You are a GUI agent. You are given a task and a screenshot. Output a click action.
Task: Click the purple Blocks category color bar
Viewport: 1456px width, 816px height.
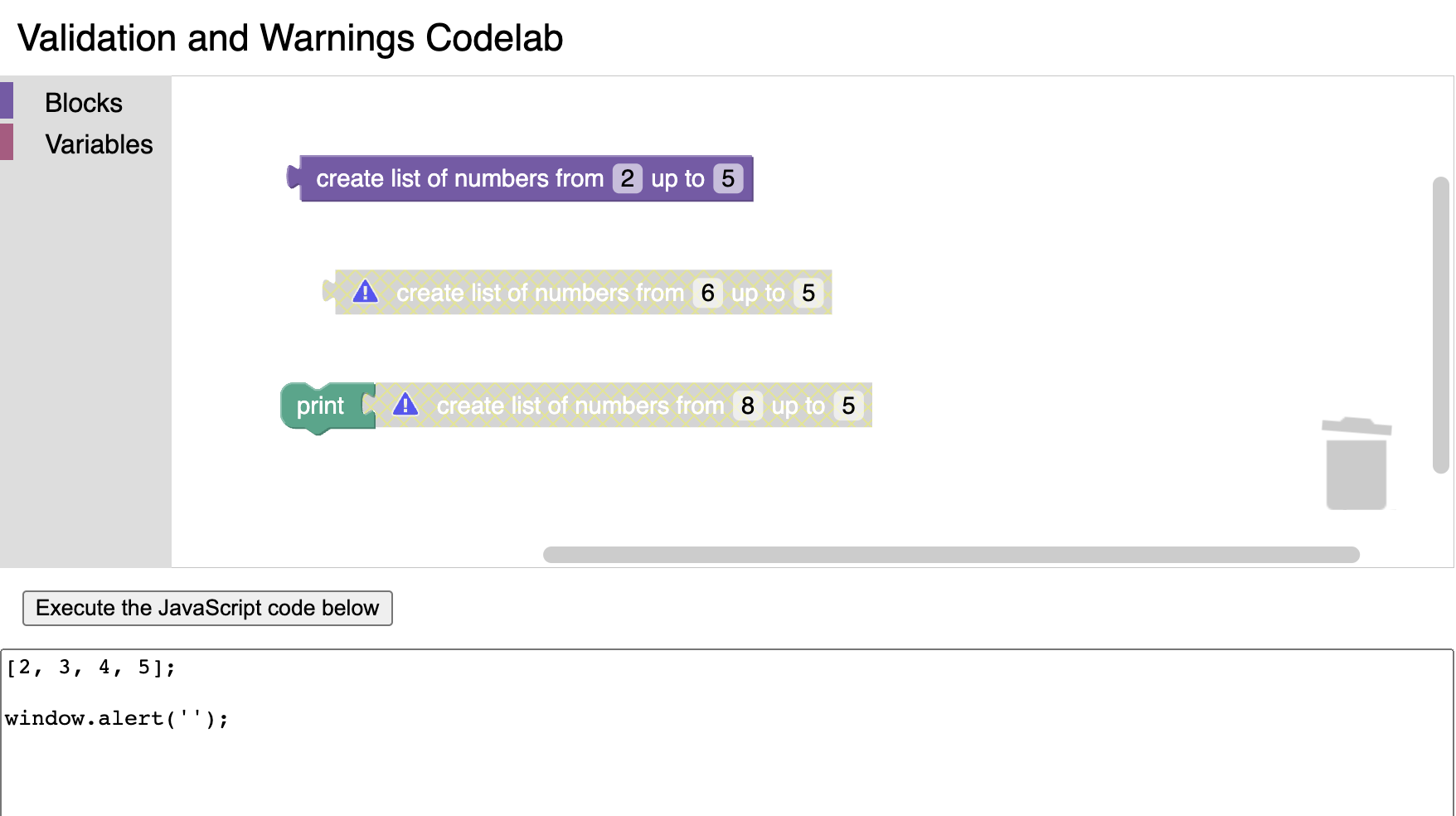pyautogui.click(x=7, y=100)
